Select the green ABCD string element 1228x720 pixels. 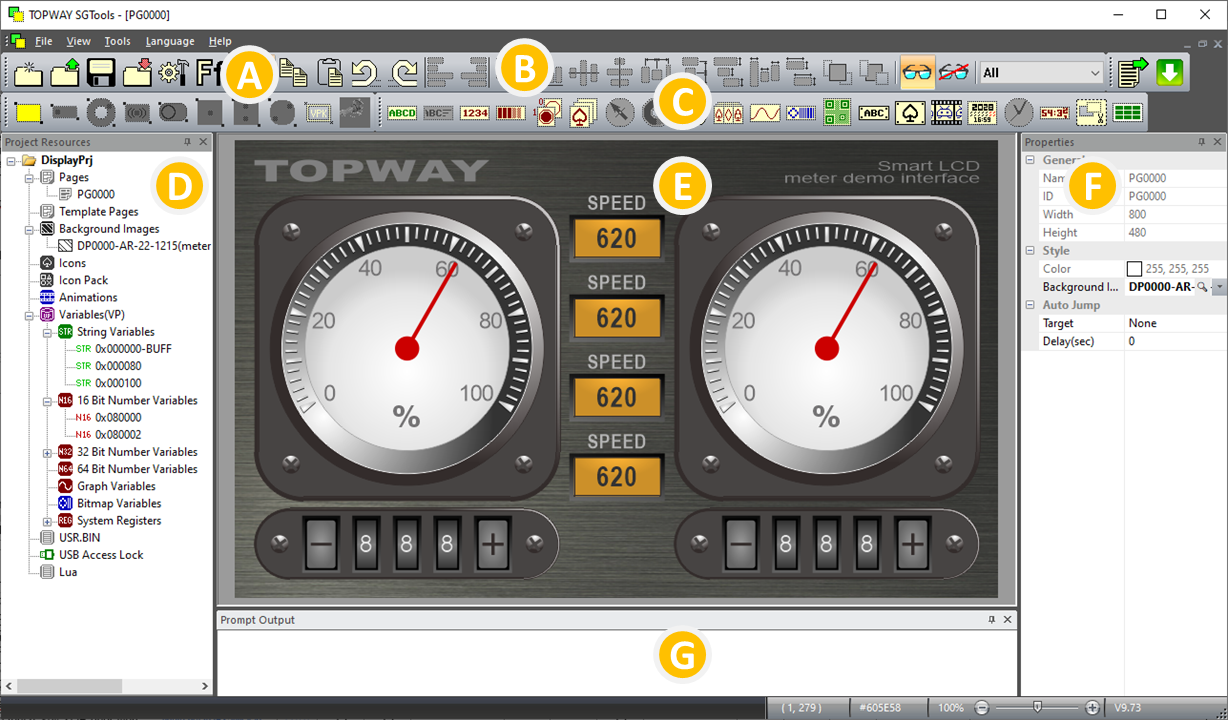coord(402,112)
